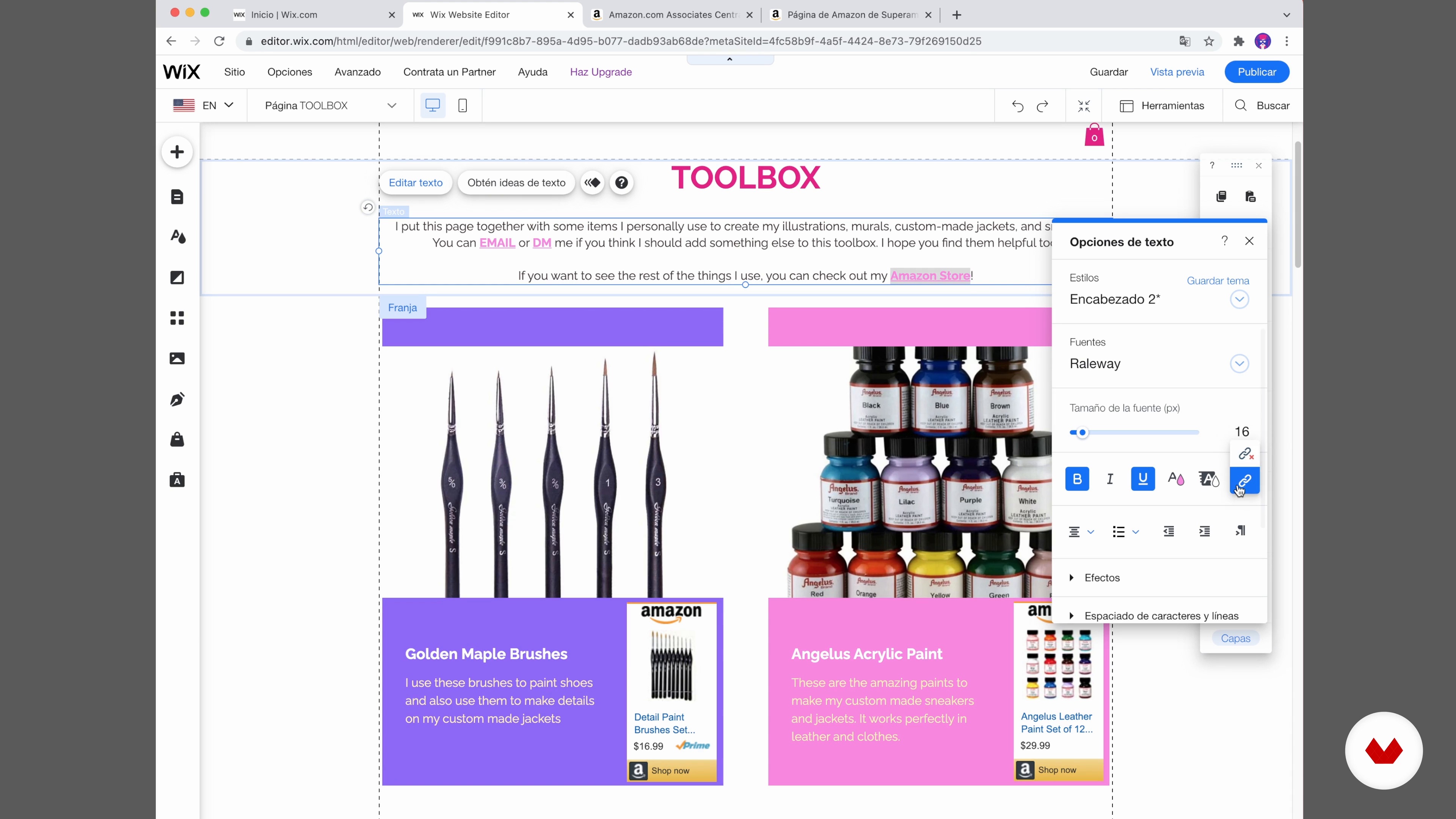The width and height of the screenshot is (1456, 819).
Task: Open the Ascend business tools icon
Action: pos(177,480)
